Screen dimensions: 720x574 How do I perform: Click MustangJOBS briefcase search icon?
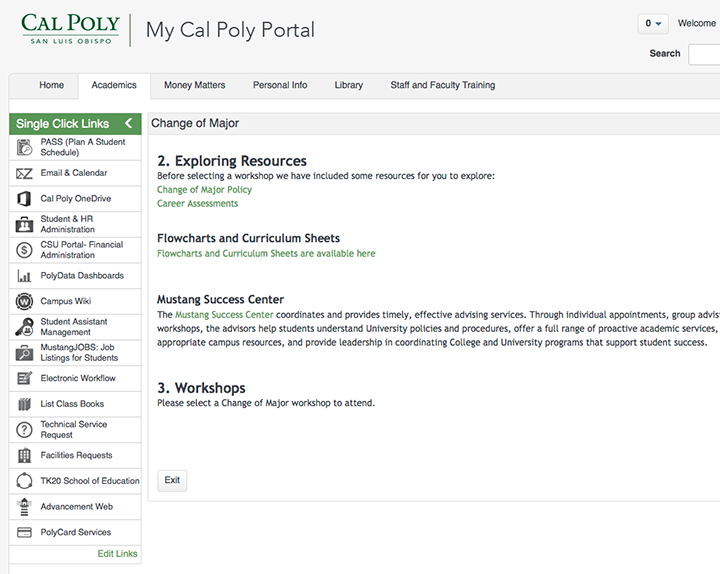(24, 353)
